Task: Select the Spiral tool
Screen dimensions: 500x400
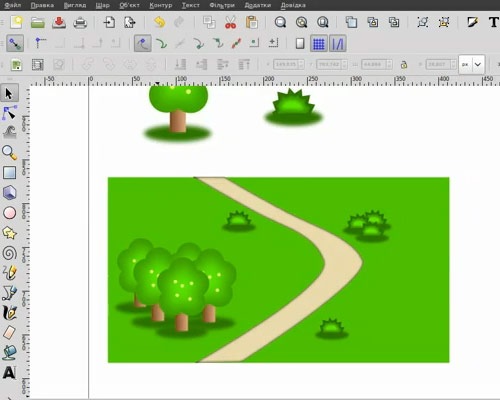Action: coord(9,253)
